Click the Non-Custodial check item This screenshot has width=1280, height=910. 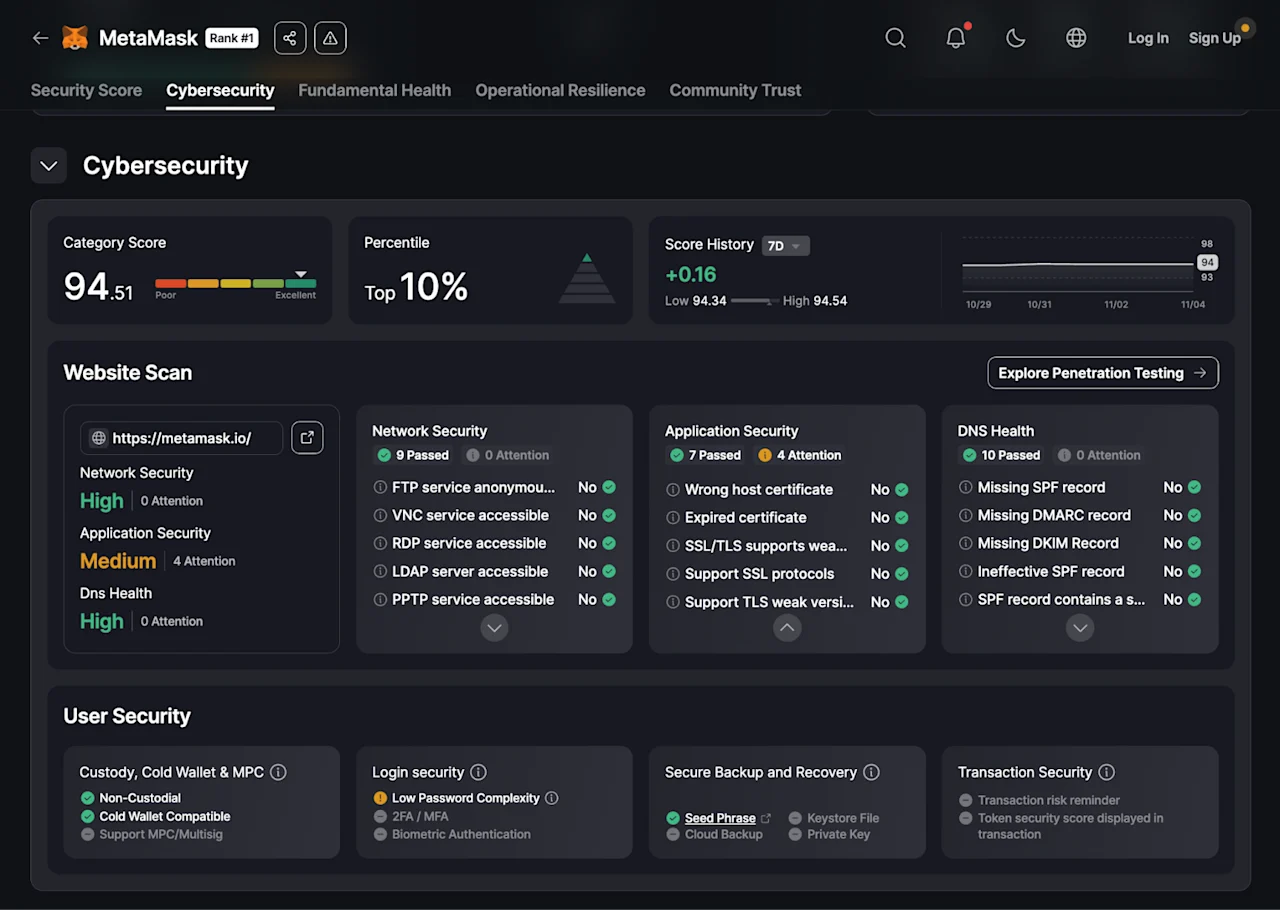coord(131,798)
